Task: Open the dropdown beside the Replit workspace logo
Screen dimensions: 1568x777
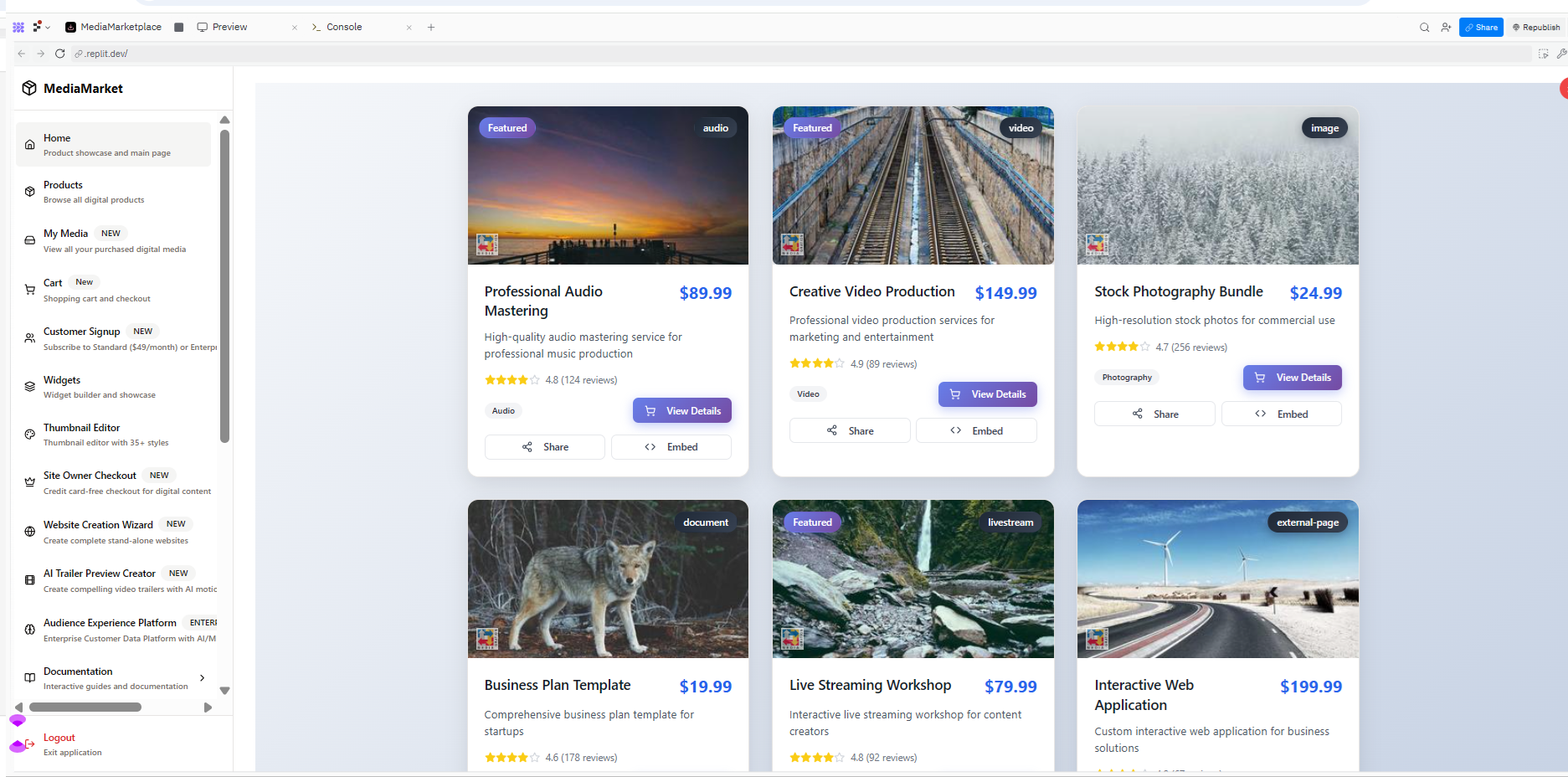Action: (48, 28)
